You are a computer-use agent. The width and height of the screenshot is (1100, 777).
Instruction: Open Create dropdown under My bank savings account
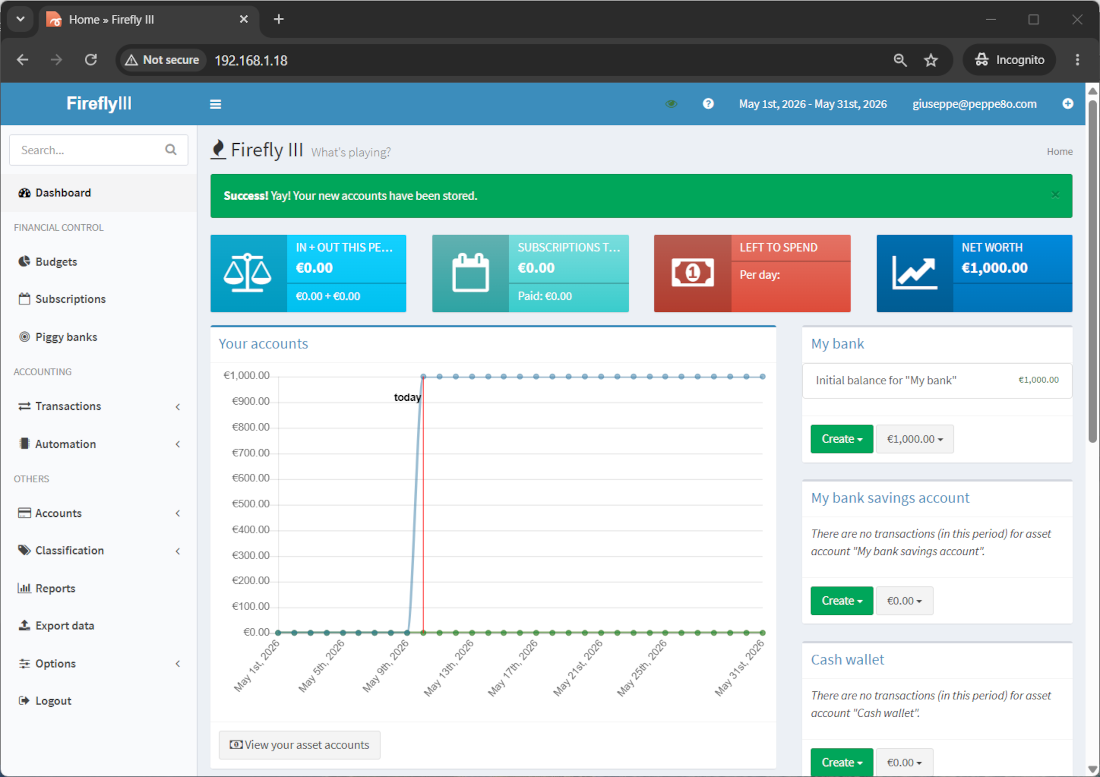point(842,601)
